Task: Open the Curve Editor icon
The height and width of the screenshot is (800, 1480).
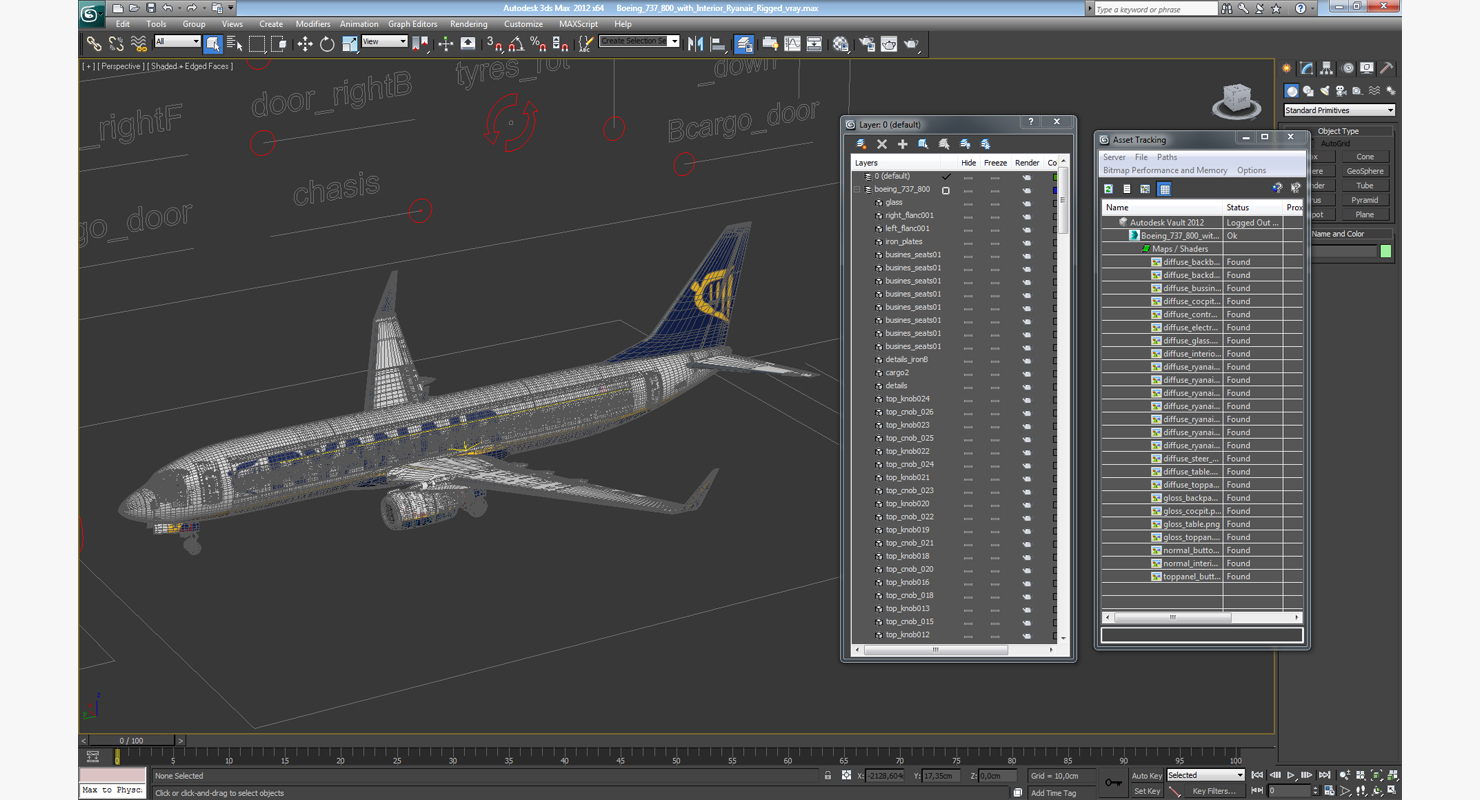Action: tap(792, 43)
